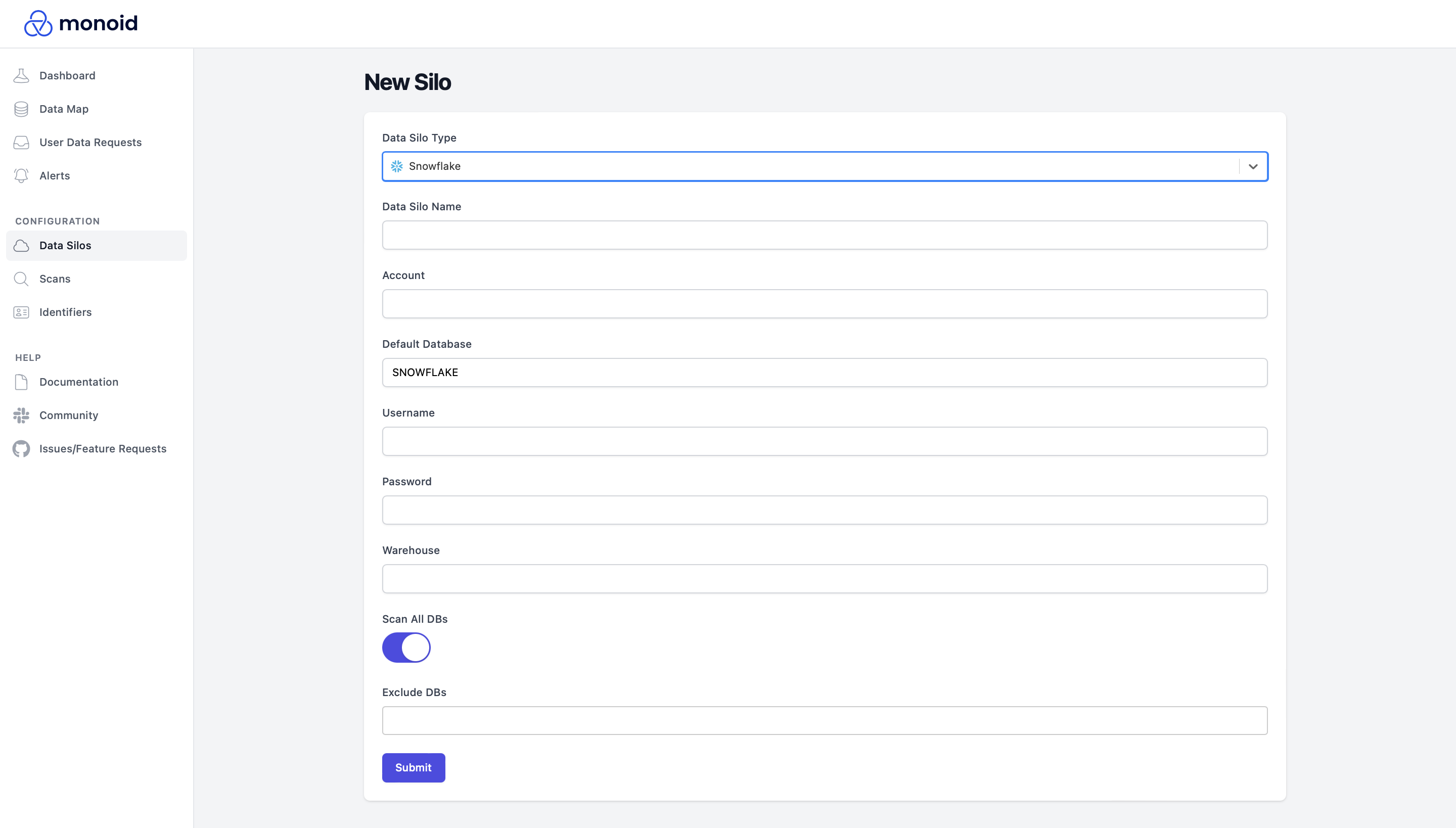
Task: Click the Dashboard flask icon
Action: 21,76
